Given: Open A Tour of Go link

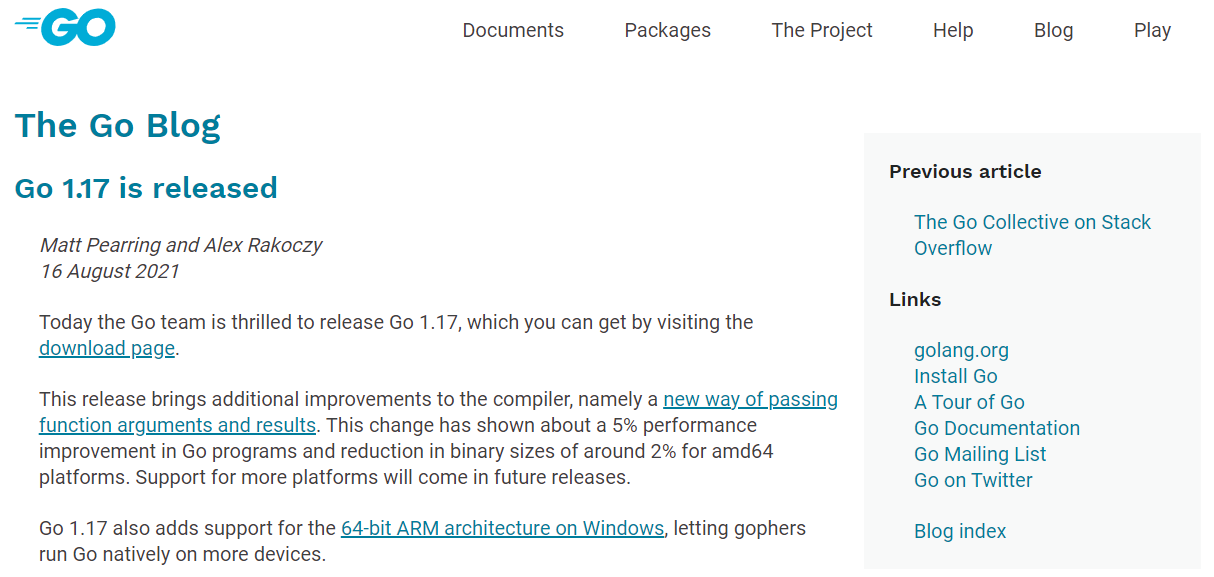Looking at the screenshot, I should click(969, 403).
